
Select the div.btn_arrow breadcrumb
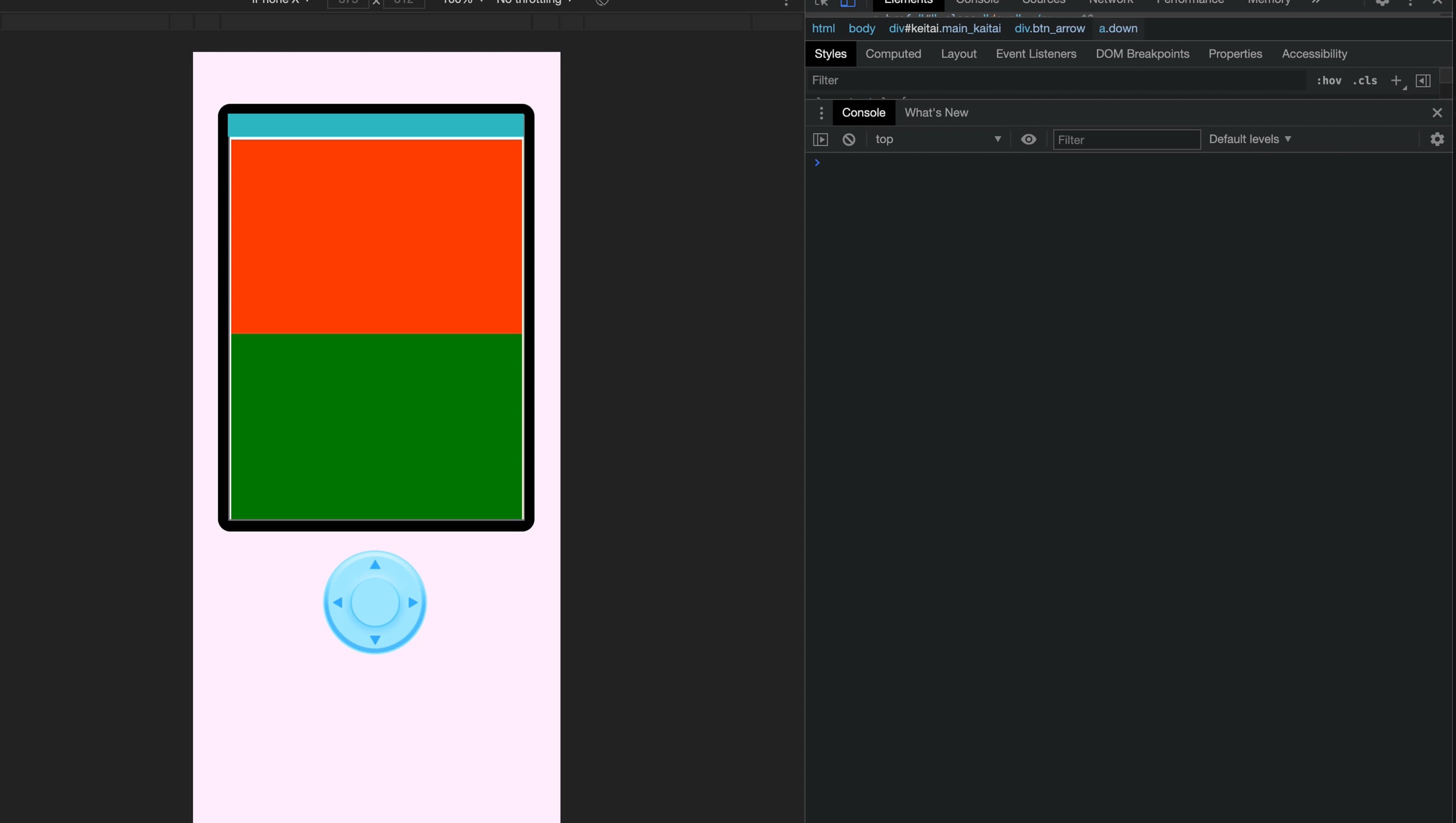[x=1050, y=29]
